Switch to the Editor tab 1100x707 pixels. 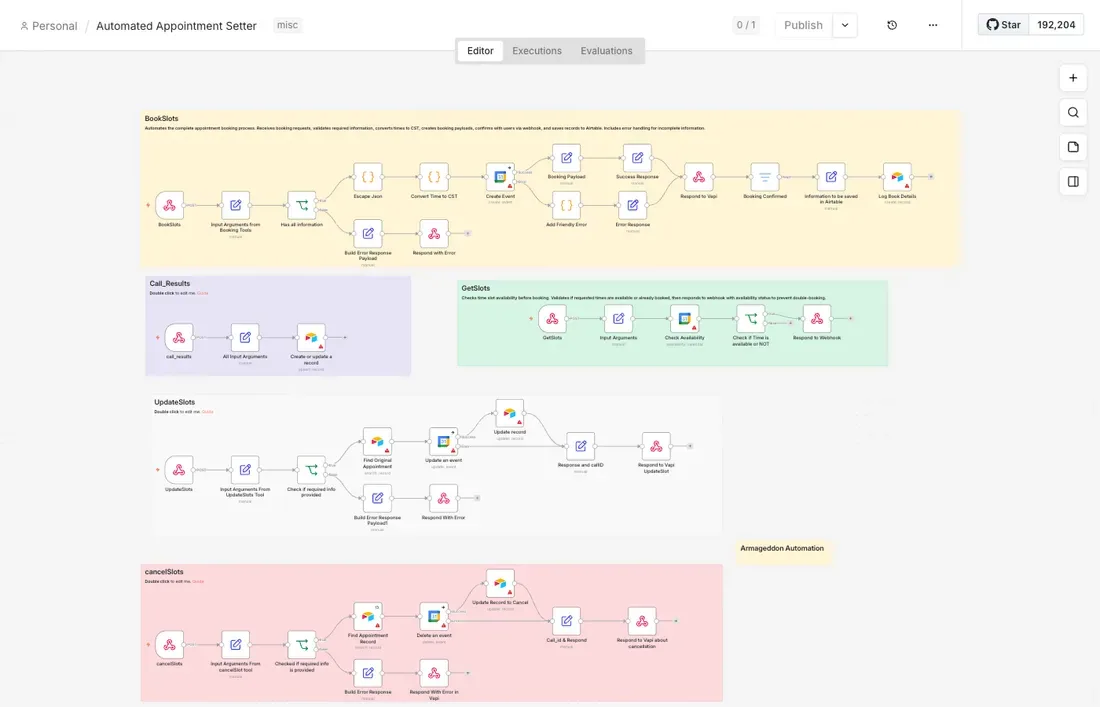coord(480,50)
